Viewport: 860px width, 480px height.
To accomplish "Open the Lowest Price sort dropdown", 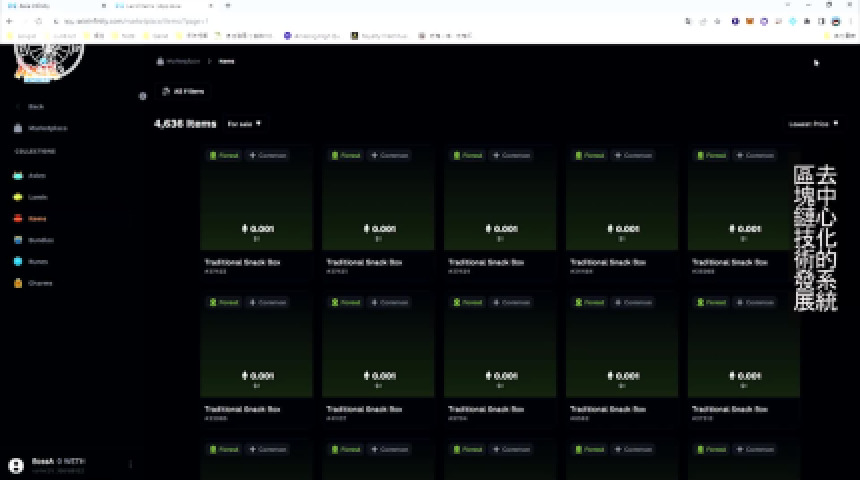I will coord(812,124).
